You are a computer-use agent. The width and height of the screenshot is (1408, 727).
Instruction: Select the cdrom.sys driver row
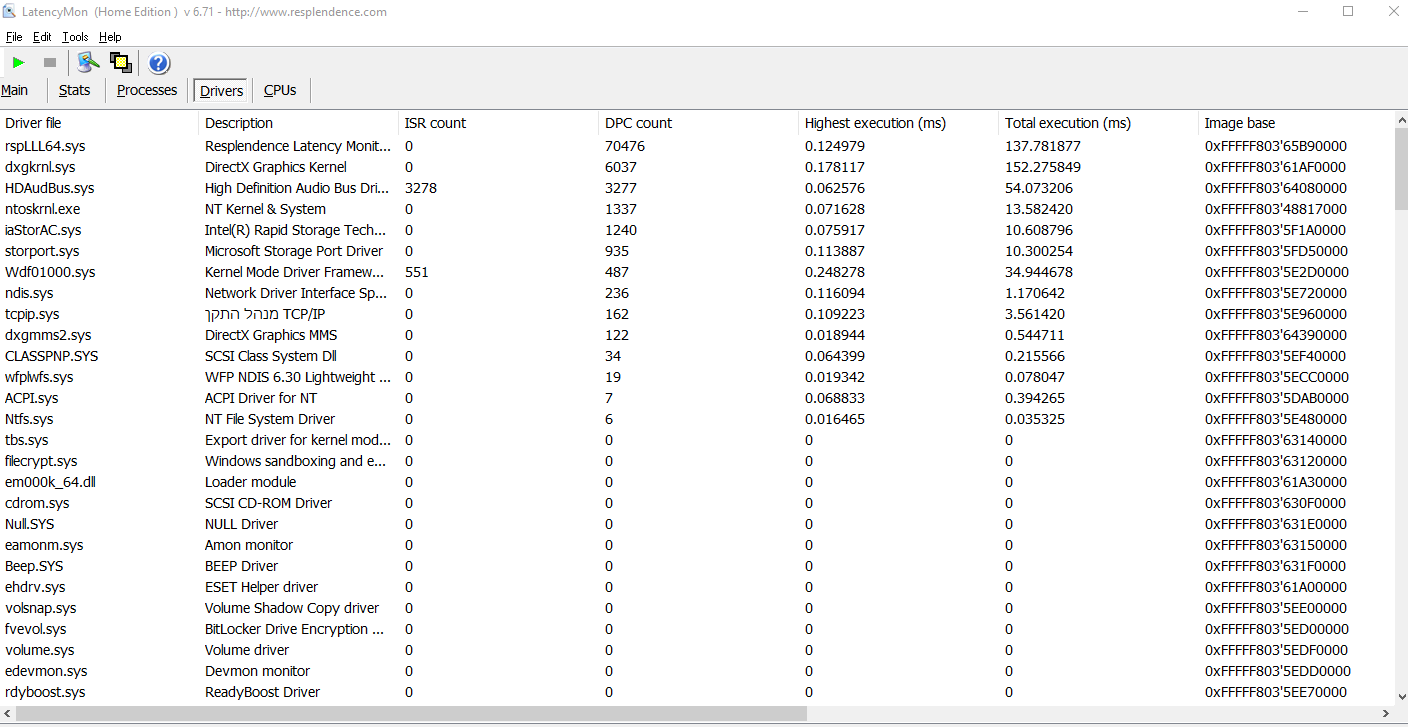click(x=696, y=503)
